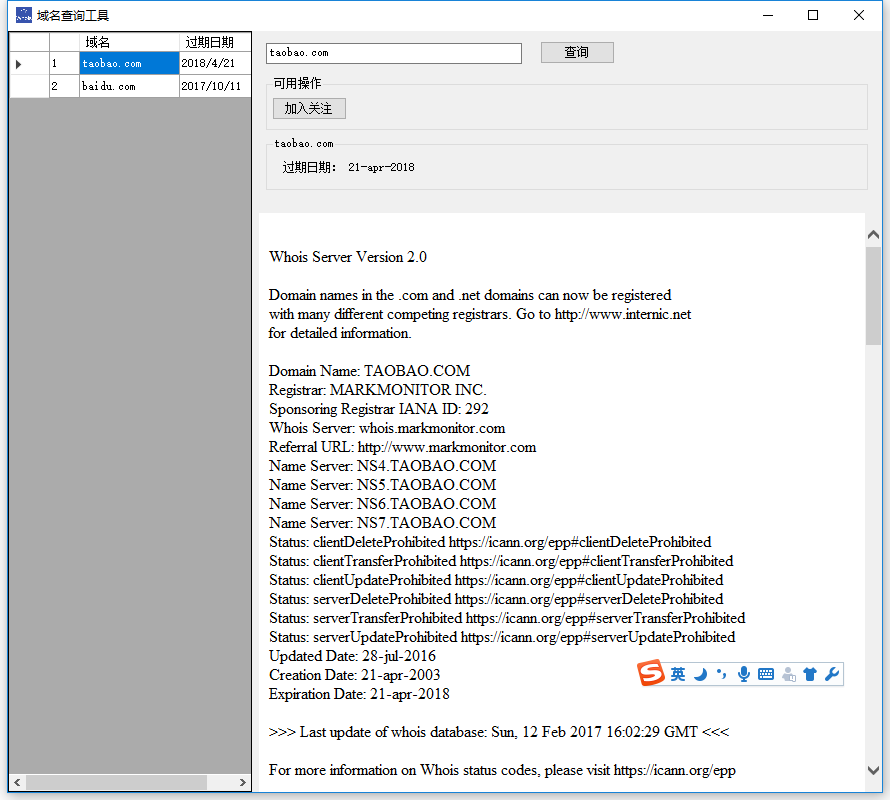Click domain list horizontal scrollbar thumb
This screenshot has height=800, width=890.
pyautogui.click(x=116, y=782)
